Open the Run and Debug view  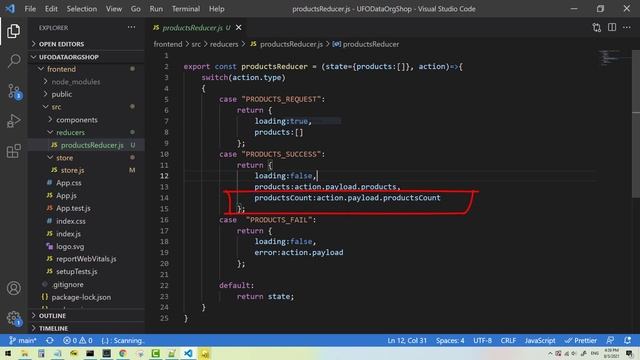pyautogui.click(x=13, y=121)
